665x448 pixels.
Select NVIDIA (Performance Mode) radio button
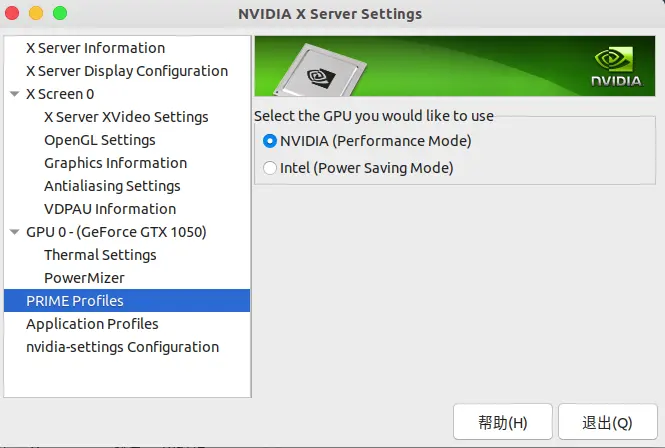270,141
